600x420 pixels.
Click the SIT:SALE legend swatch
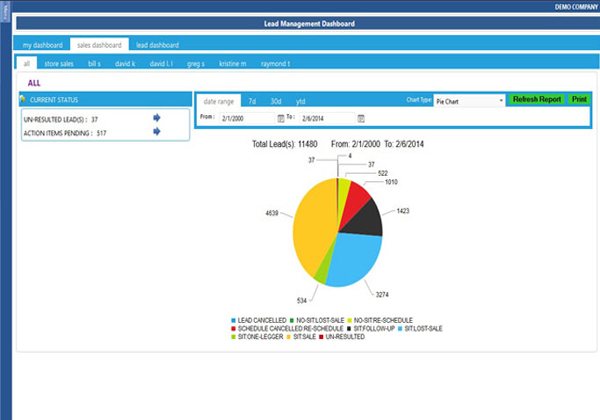click(289, 337)
